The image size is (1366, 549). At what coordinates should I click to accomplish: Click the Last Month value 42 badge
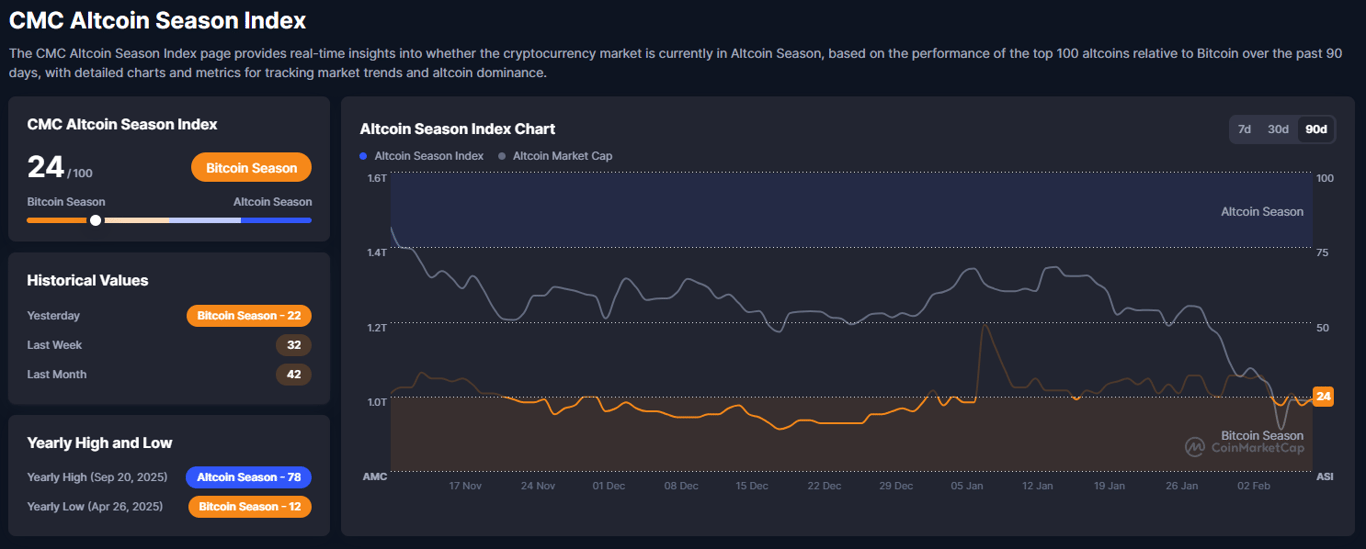(294, 375)
